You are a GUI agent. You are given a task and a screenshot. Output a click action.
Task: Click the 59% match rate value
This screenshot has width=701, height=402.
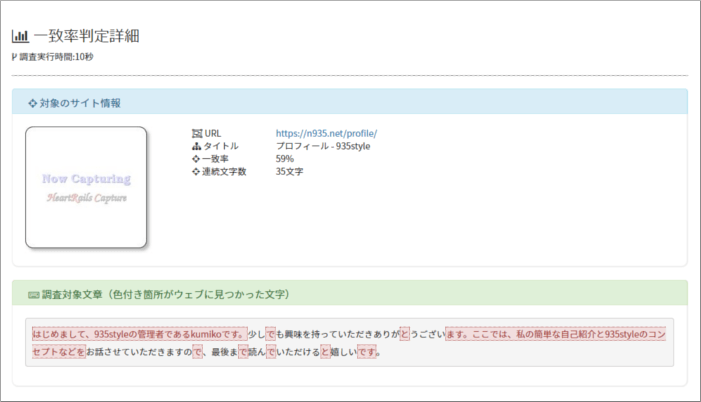[x=285, y=159]
